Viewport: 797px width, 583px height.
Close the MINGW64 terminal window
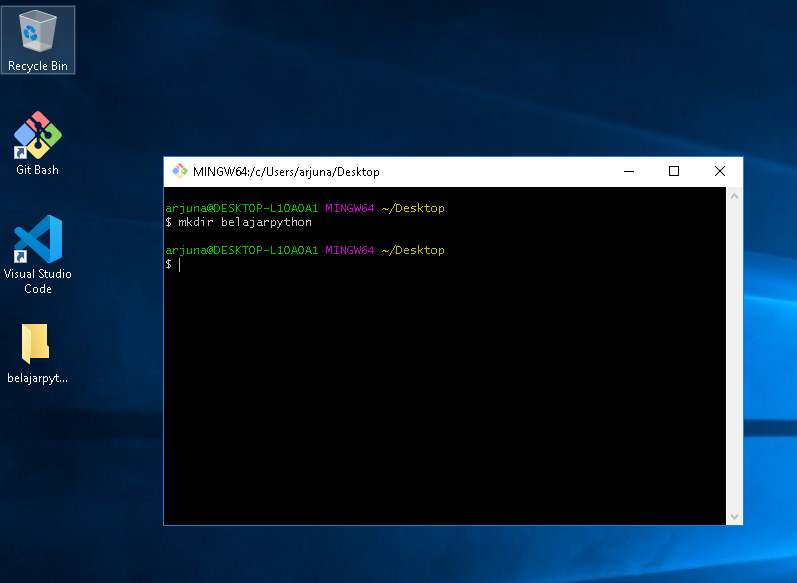[720, 171]
